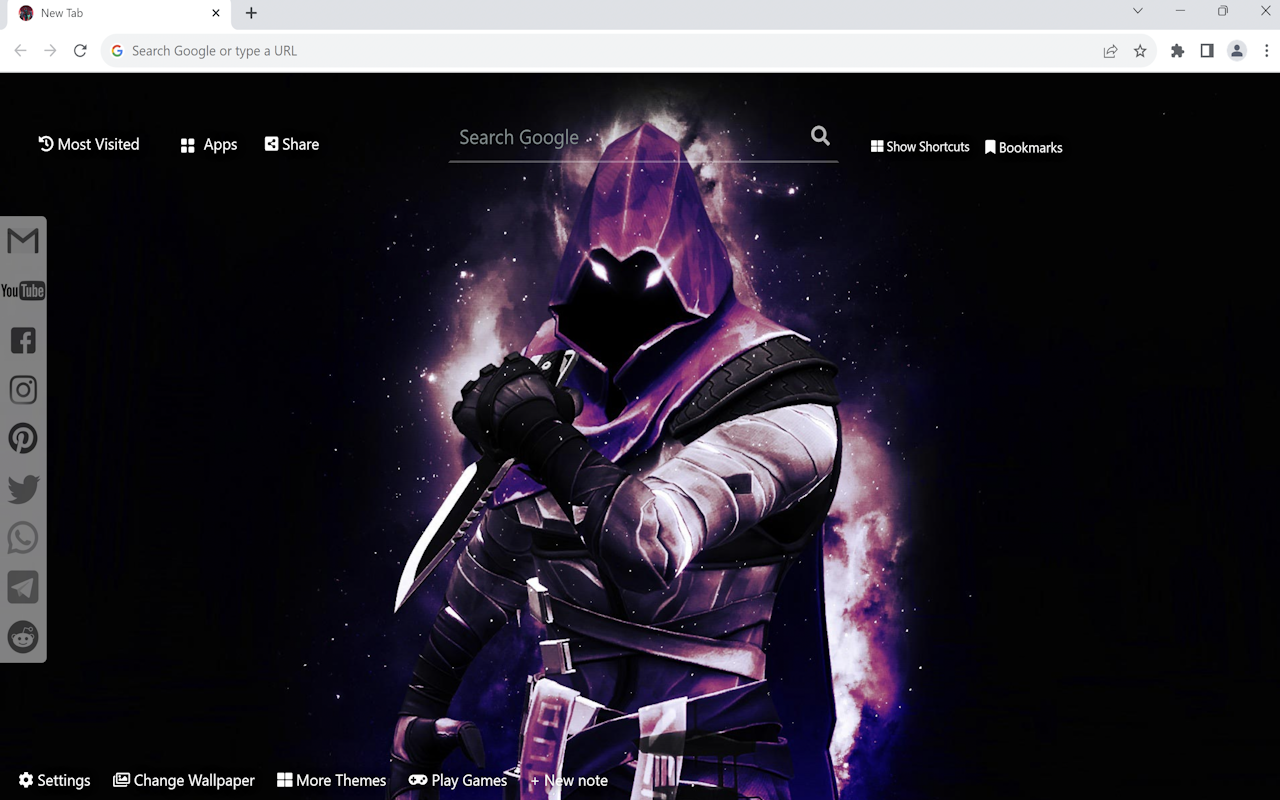Open Bookmarks on the page
1280x800 pixels.
click(1023, 147)
